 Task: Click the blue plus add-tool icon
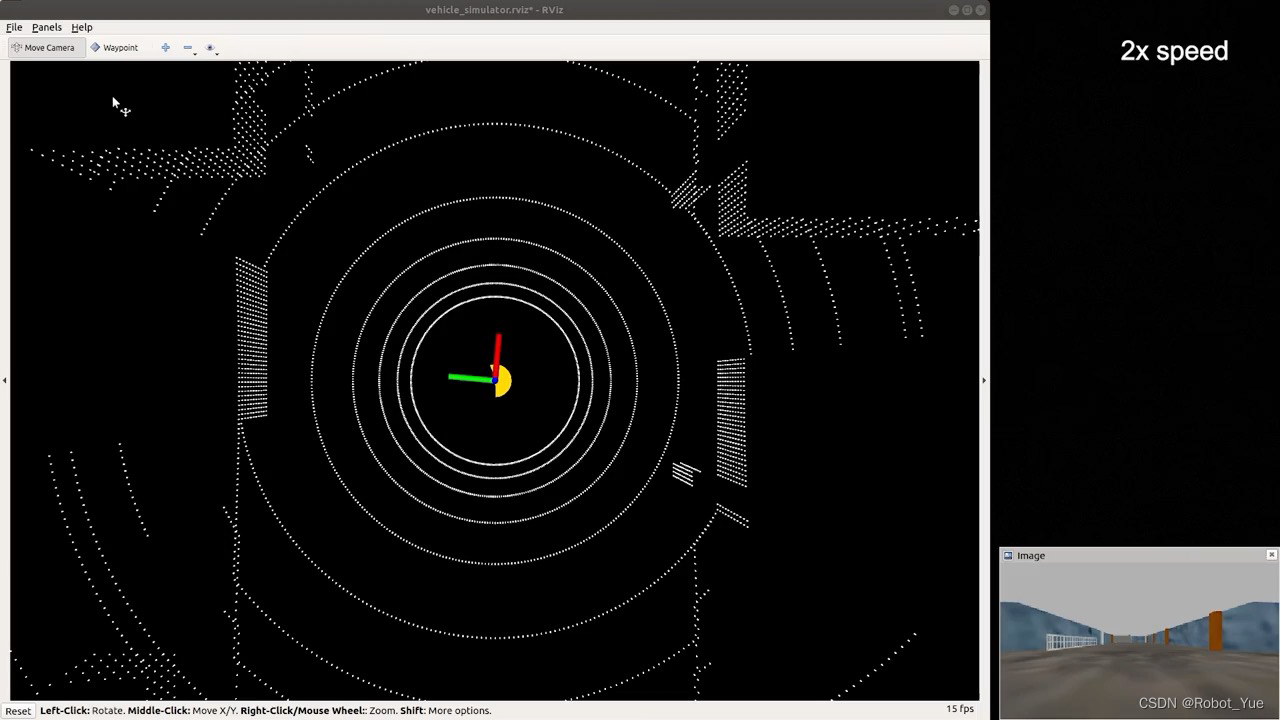(165, 47)
